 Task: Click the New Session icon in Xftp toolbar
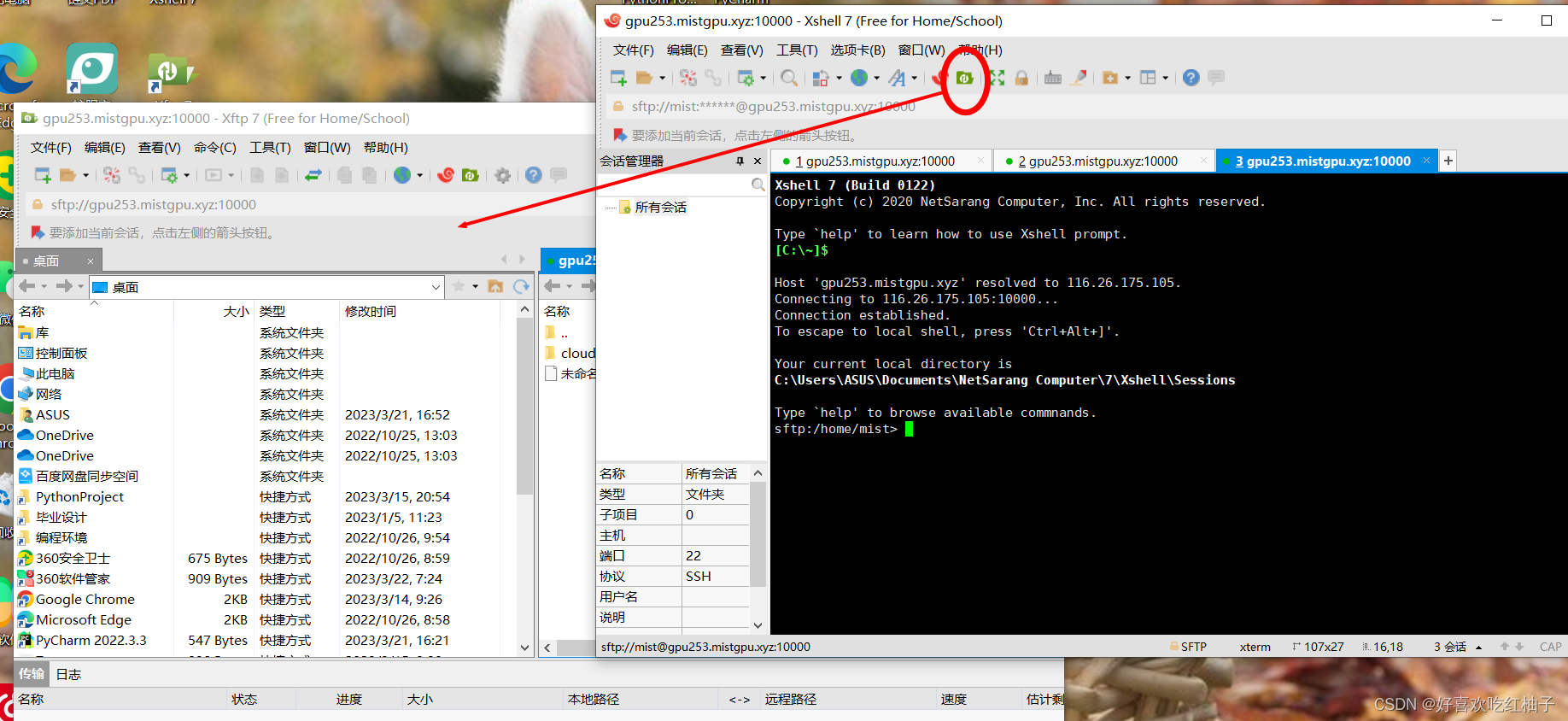[x=43, y=175]
